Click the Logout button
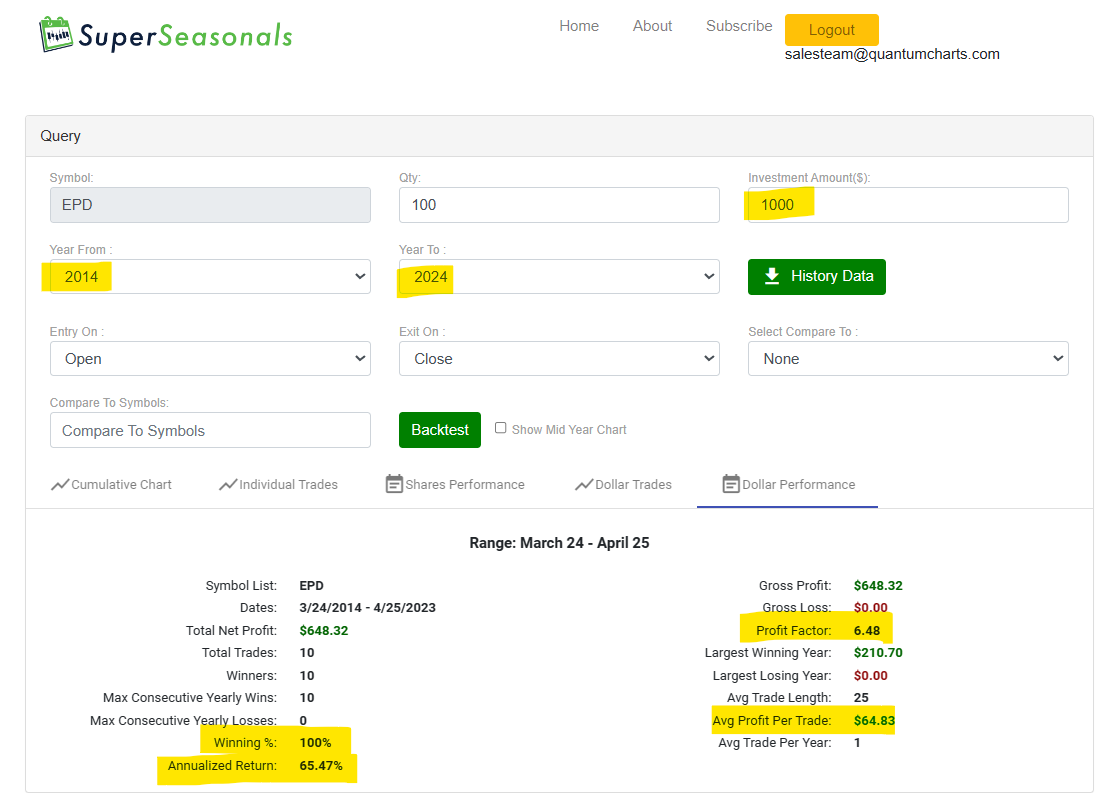Viewport: 1101px width, 793px height. [x=831, y=30]
